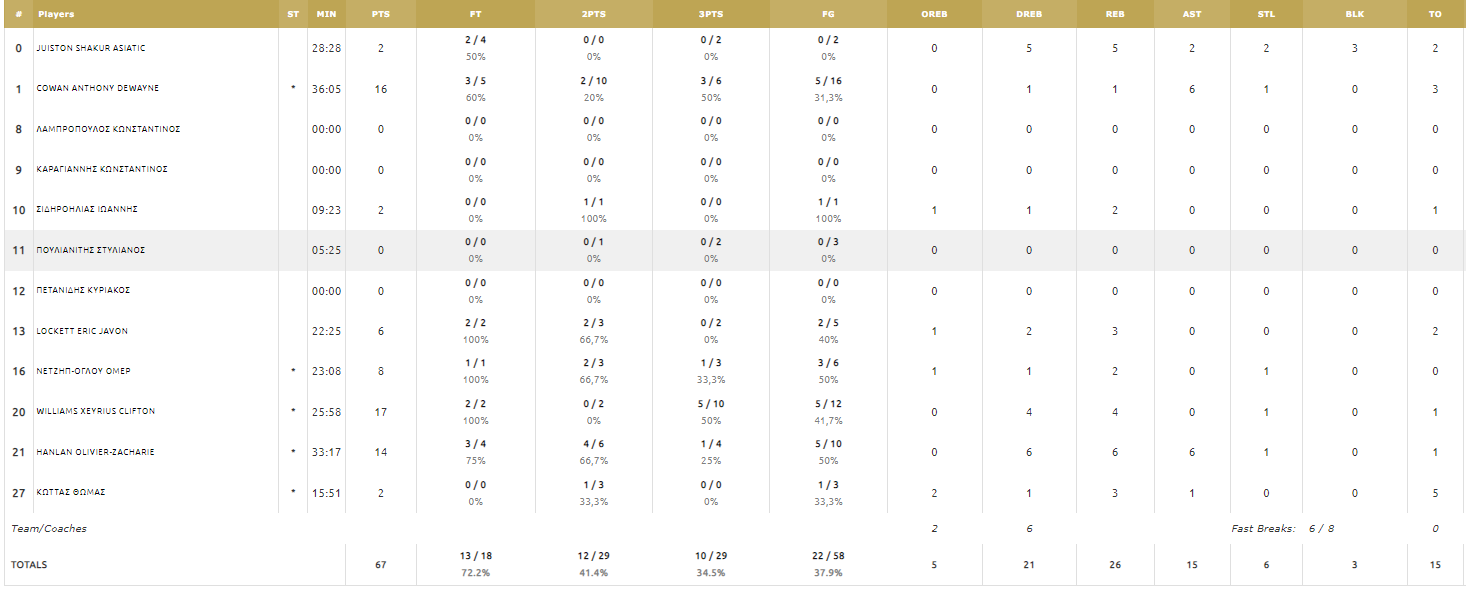The image size is (1466, 589).
Task: Select the FT column header
Action: pos(475,14)
